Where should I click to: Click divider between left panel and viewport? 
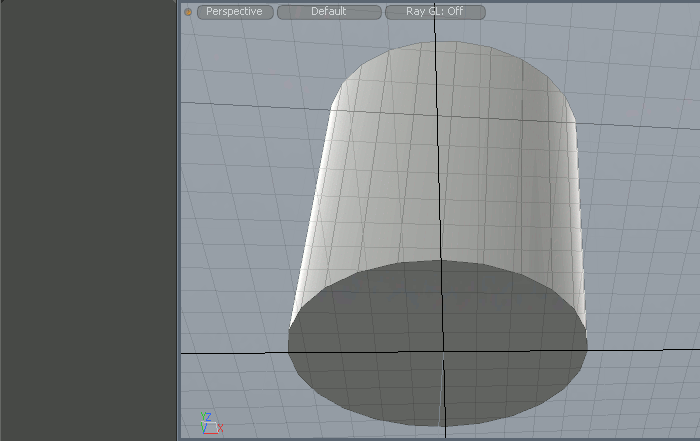178,220
